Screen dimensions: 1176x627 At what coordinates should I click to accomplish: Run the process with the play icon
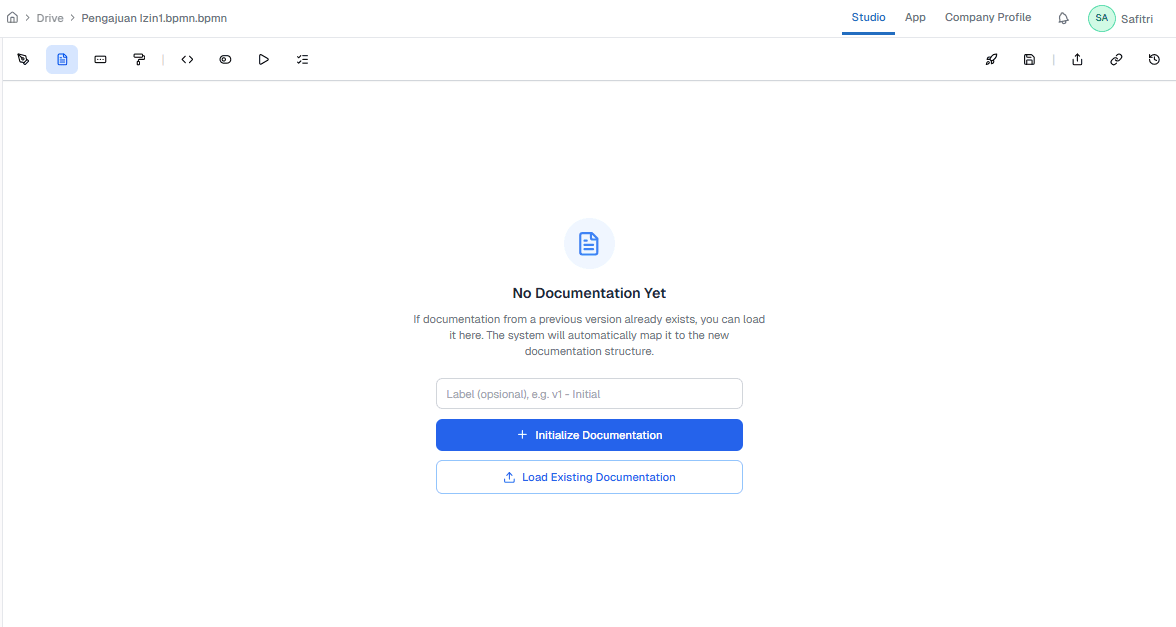click(x=263, y=59)
